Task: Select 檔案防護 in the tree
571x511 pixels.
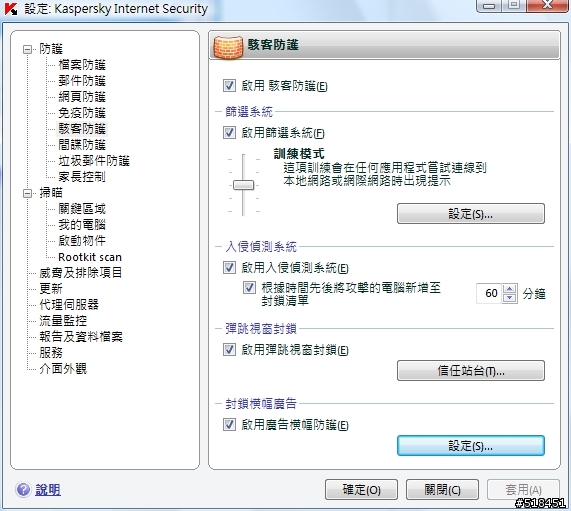Action: (x=82, y=65)
